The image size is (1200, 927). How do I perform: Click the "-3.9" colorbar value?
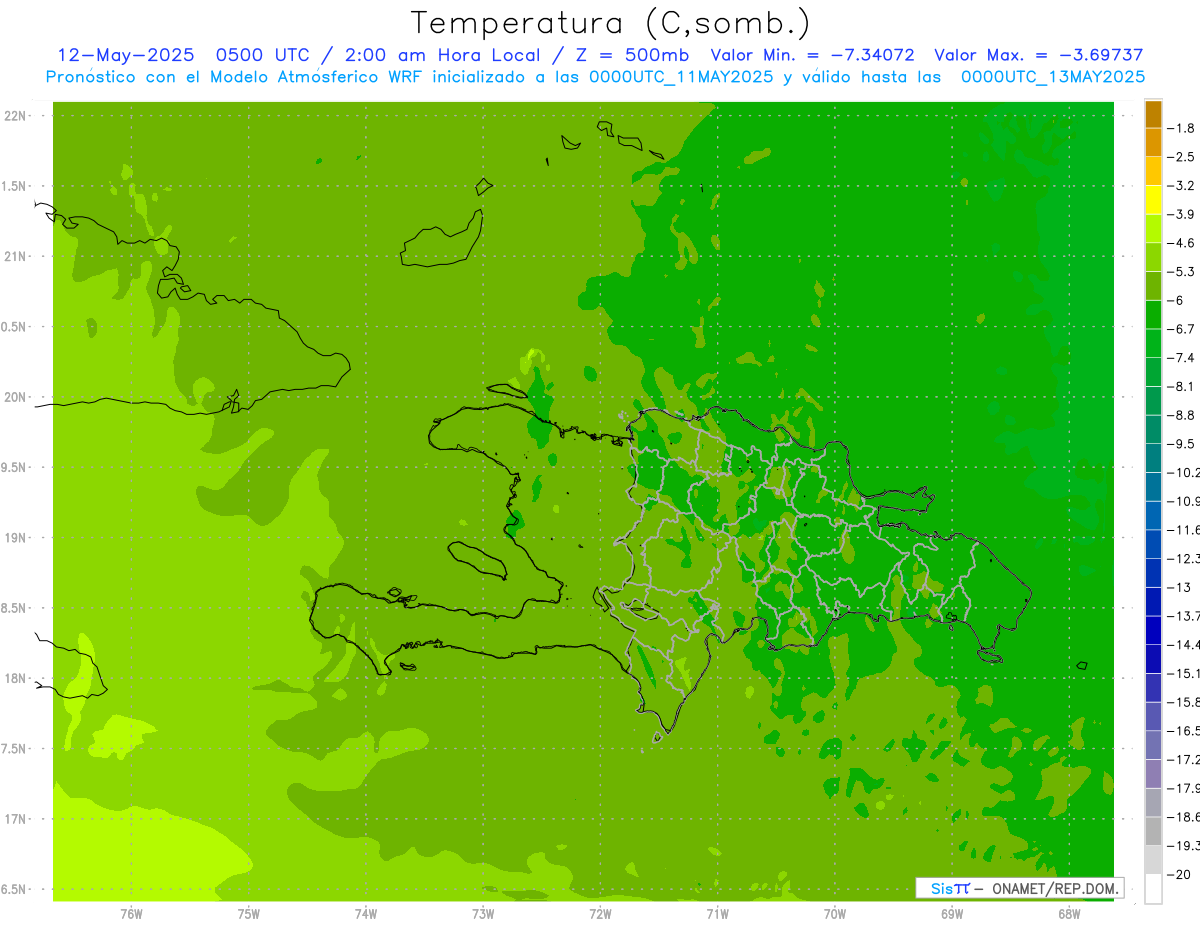[1182, 214]
